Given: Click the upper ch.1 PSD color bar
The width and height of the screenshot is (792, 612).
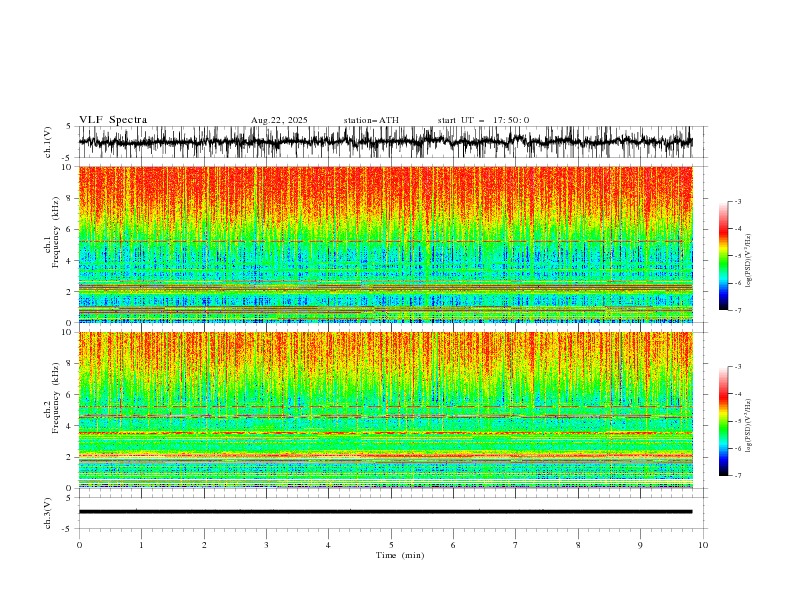Looking at the screenshot, I should pyautogui.click(x=723, y=256).
